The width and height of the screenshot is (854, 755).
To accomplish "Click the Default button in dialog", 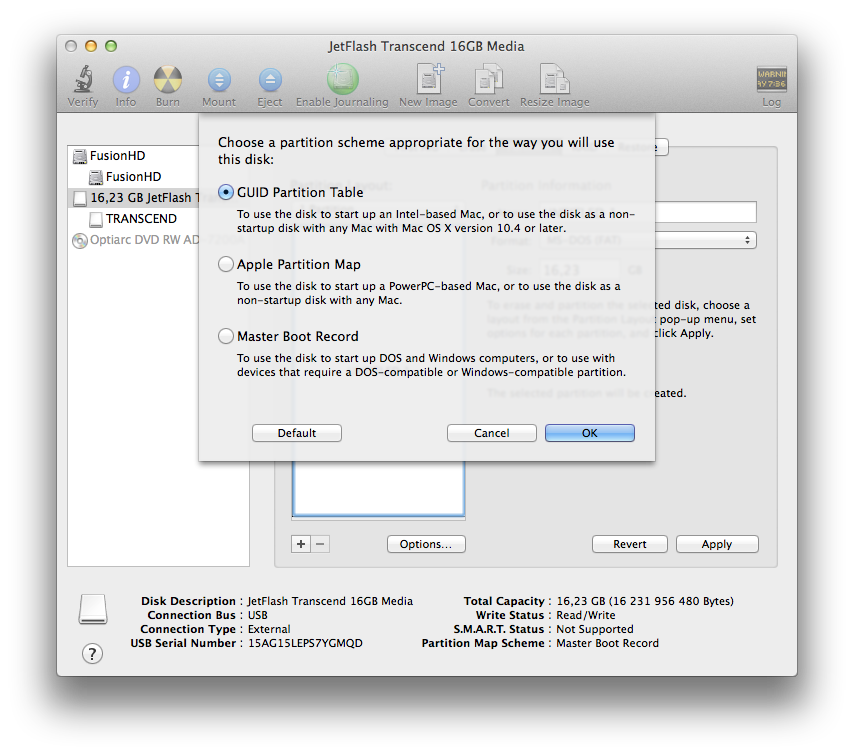I will pyautogui.click(x=297, y=433).
